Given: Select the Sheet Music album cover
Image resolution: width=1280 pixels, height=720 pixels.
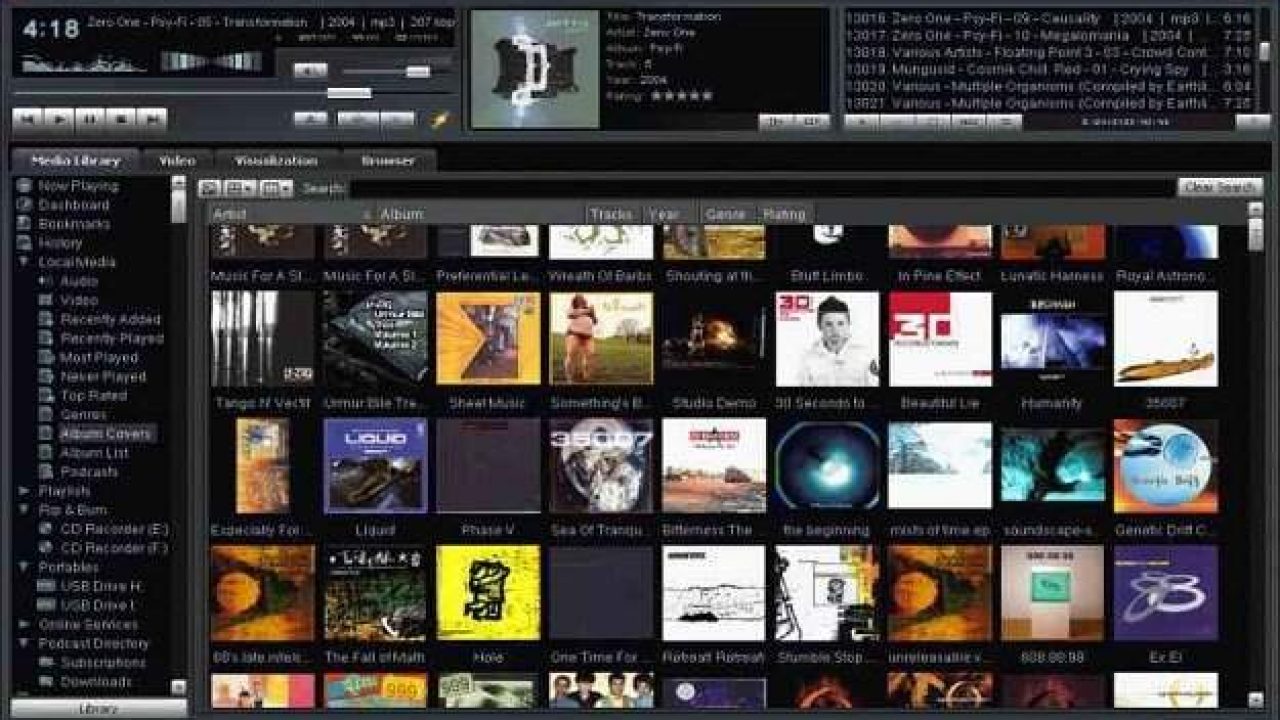Looking at the screenshot, I should click(x=488, y=339).
